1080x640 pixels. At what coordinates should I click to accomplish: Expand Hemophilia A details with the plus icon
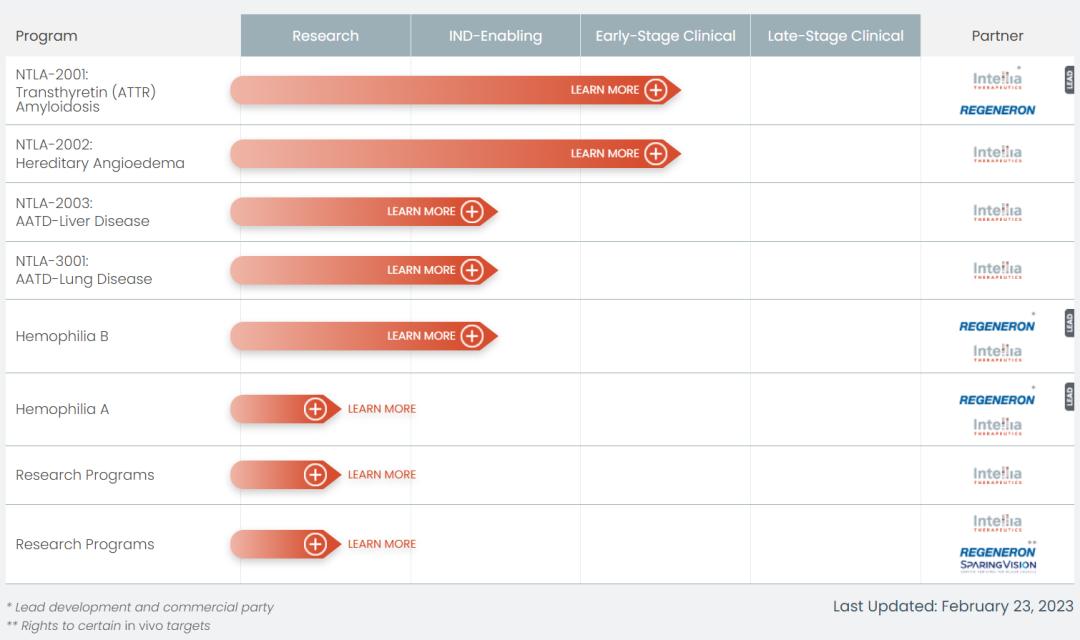click(315, 409)
